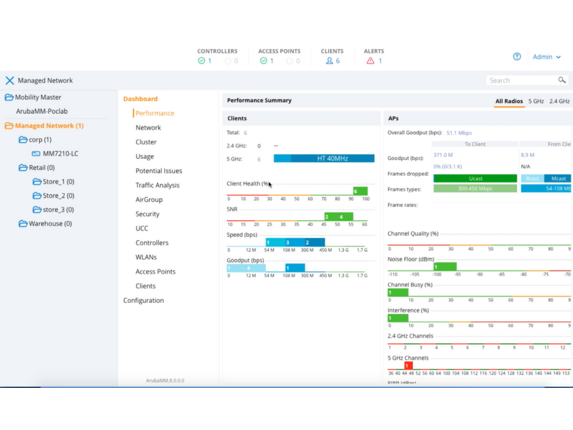This screenshot has height=430, width=573.
Task: Close the Managed Network panel with X icon
Action: [10, 80]
